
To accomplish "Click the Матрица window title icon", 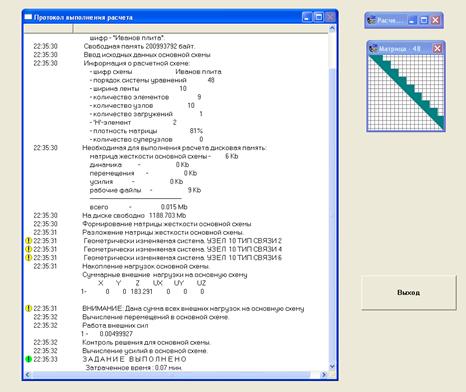I will pyautogui.click(x=374, y=49).
